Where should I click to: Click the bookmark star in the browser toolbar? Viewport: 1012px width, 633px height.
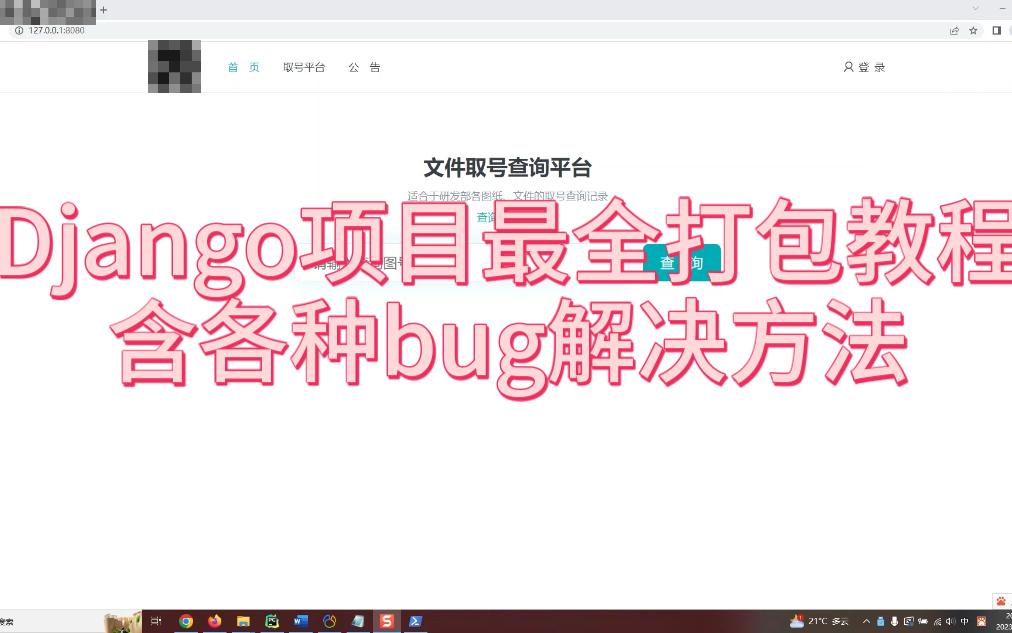pyautogui.click(x=972, y=30)
